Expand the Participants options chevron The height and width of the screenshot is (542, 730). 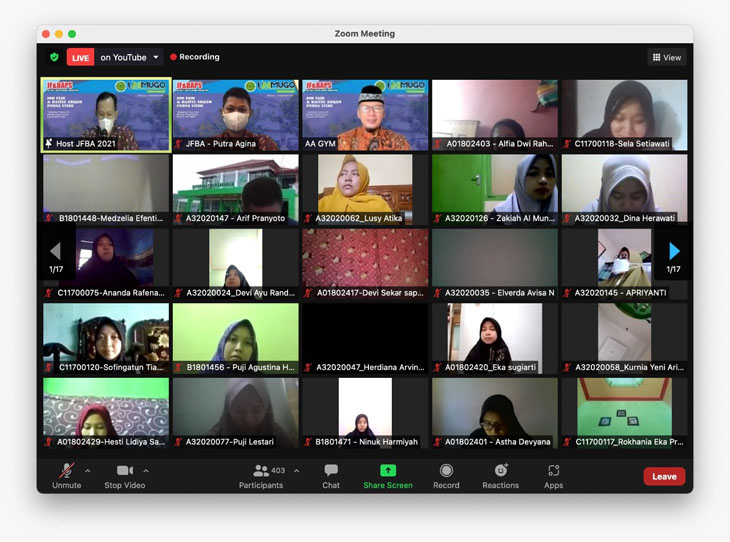pos(296,471)
